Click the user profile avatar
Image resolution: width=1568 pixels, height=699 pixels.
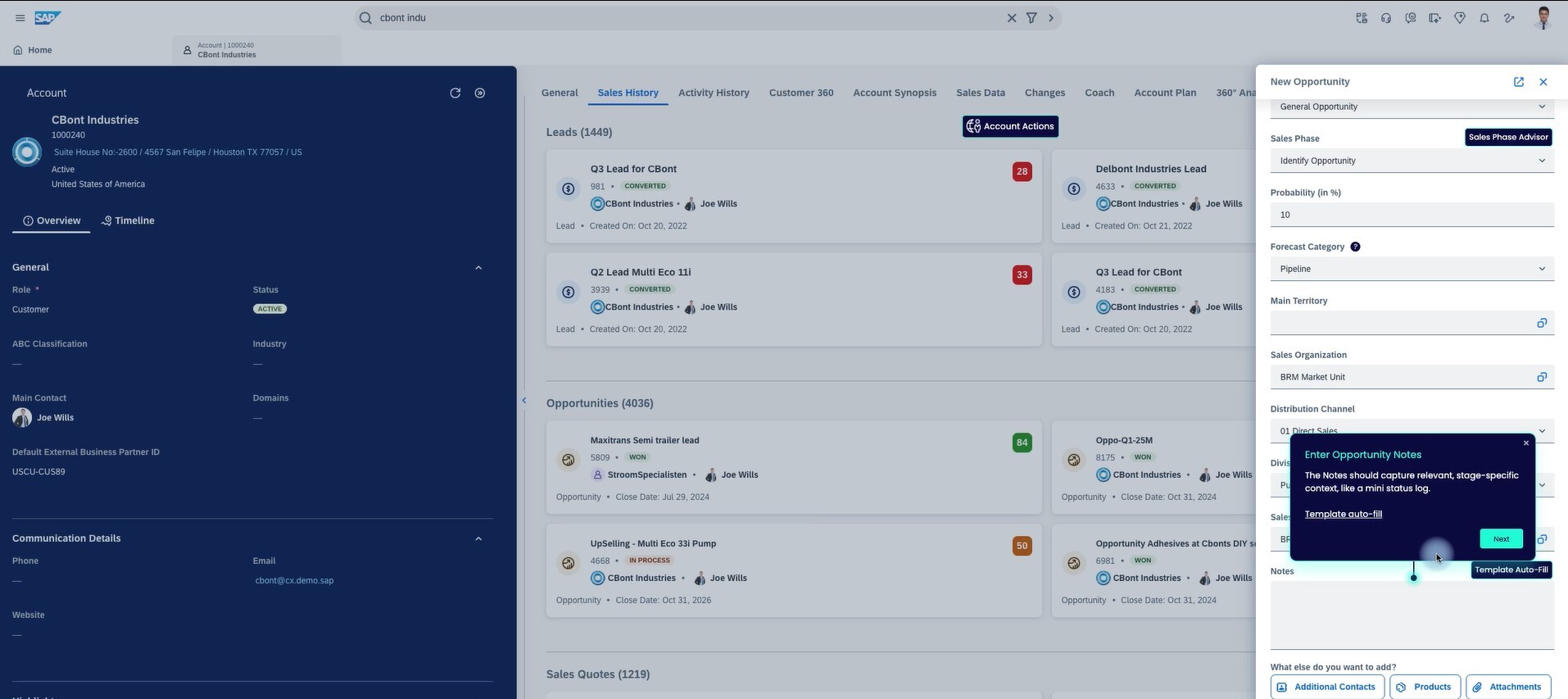[1543, 18]
